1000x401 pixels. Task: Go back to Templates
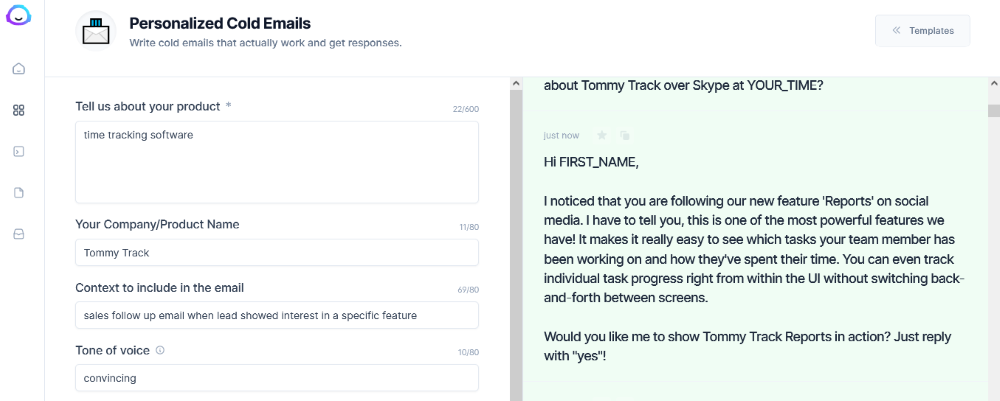[x=922, y=31]
